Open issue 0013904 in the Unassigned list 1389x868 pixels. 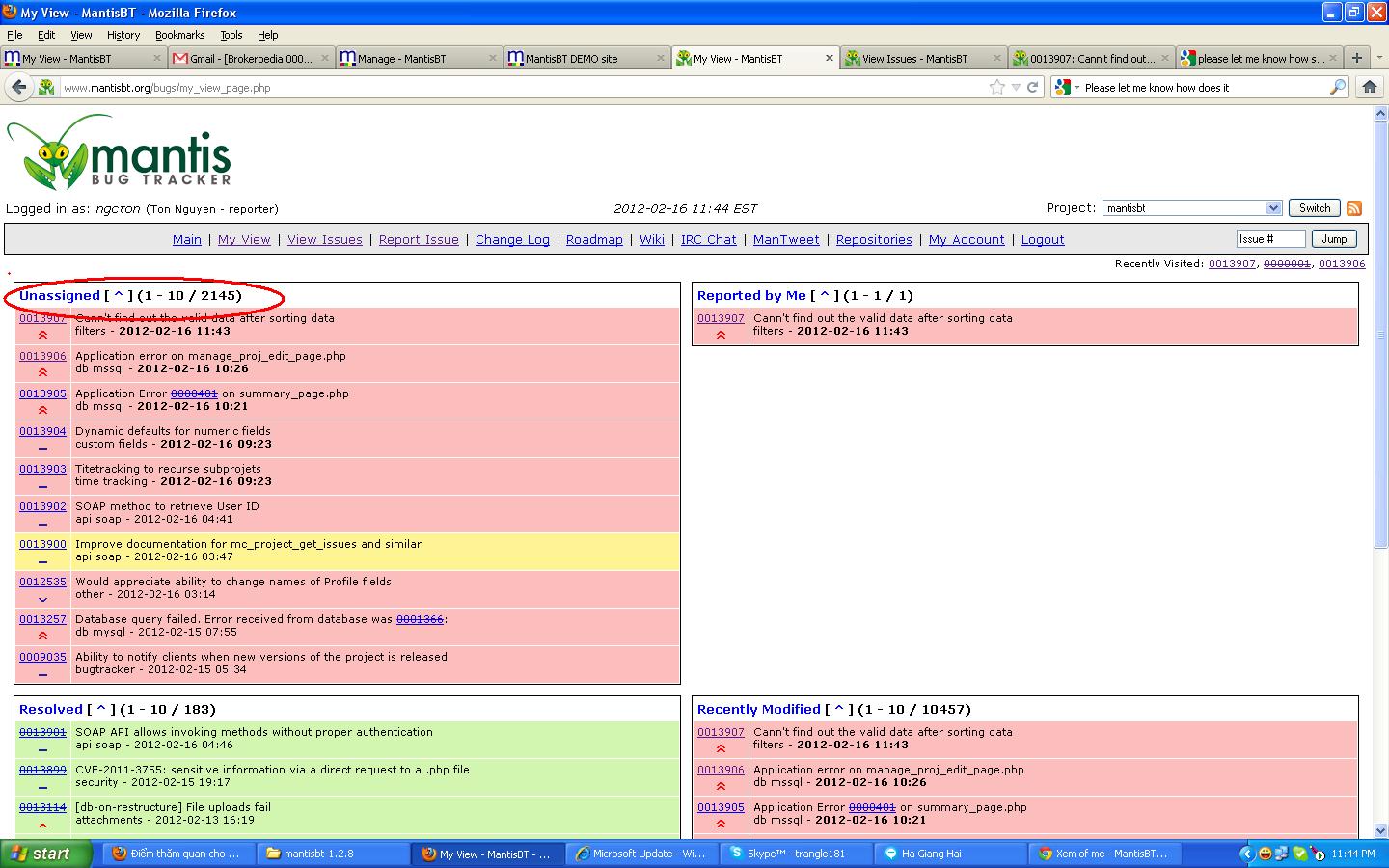coord(42,431)
